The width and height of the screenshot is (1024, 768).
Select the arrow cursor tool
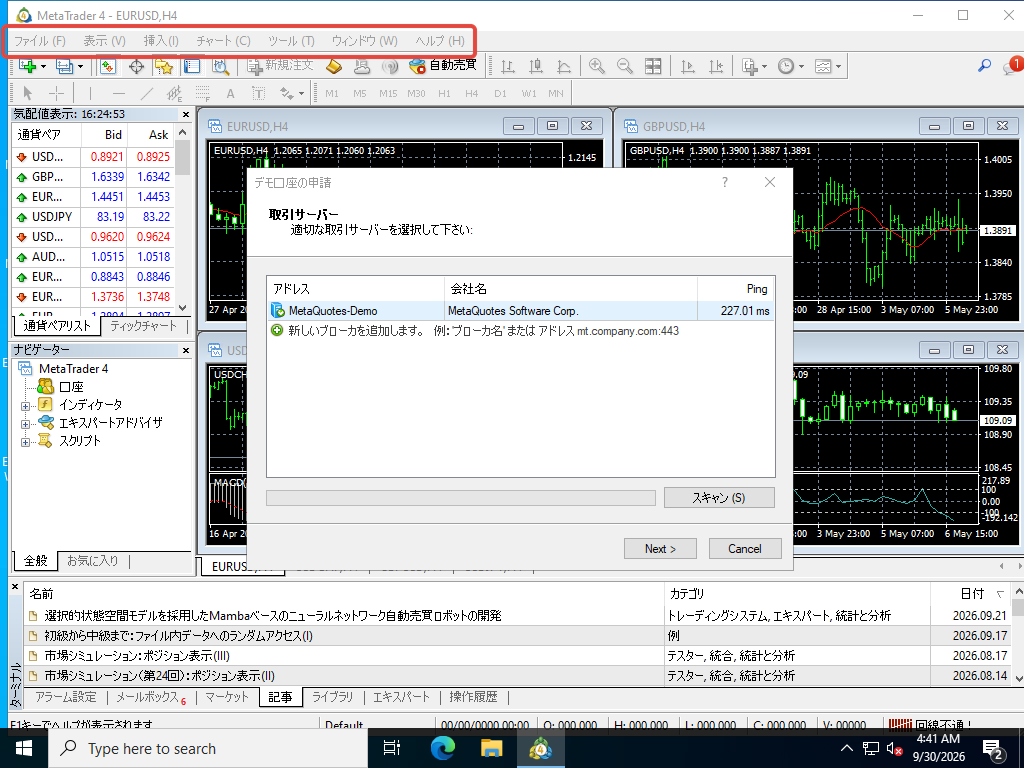(27, 93)
